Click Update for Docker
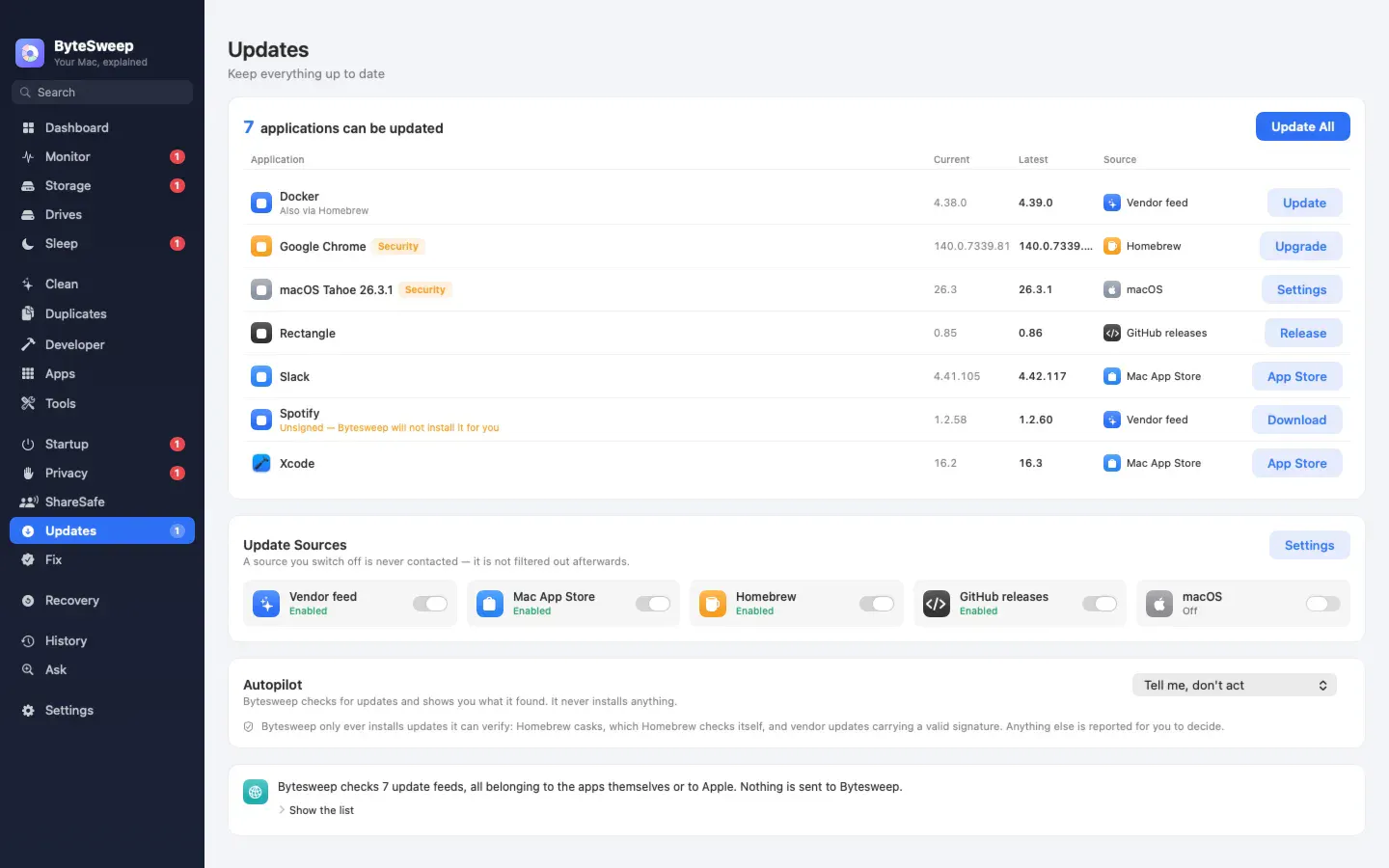The width and height of the screenshot is (1389, 868). (1305, 203)
